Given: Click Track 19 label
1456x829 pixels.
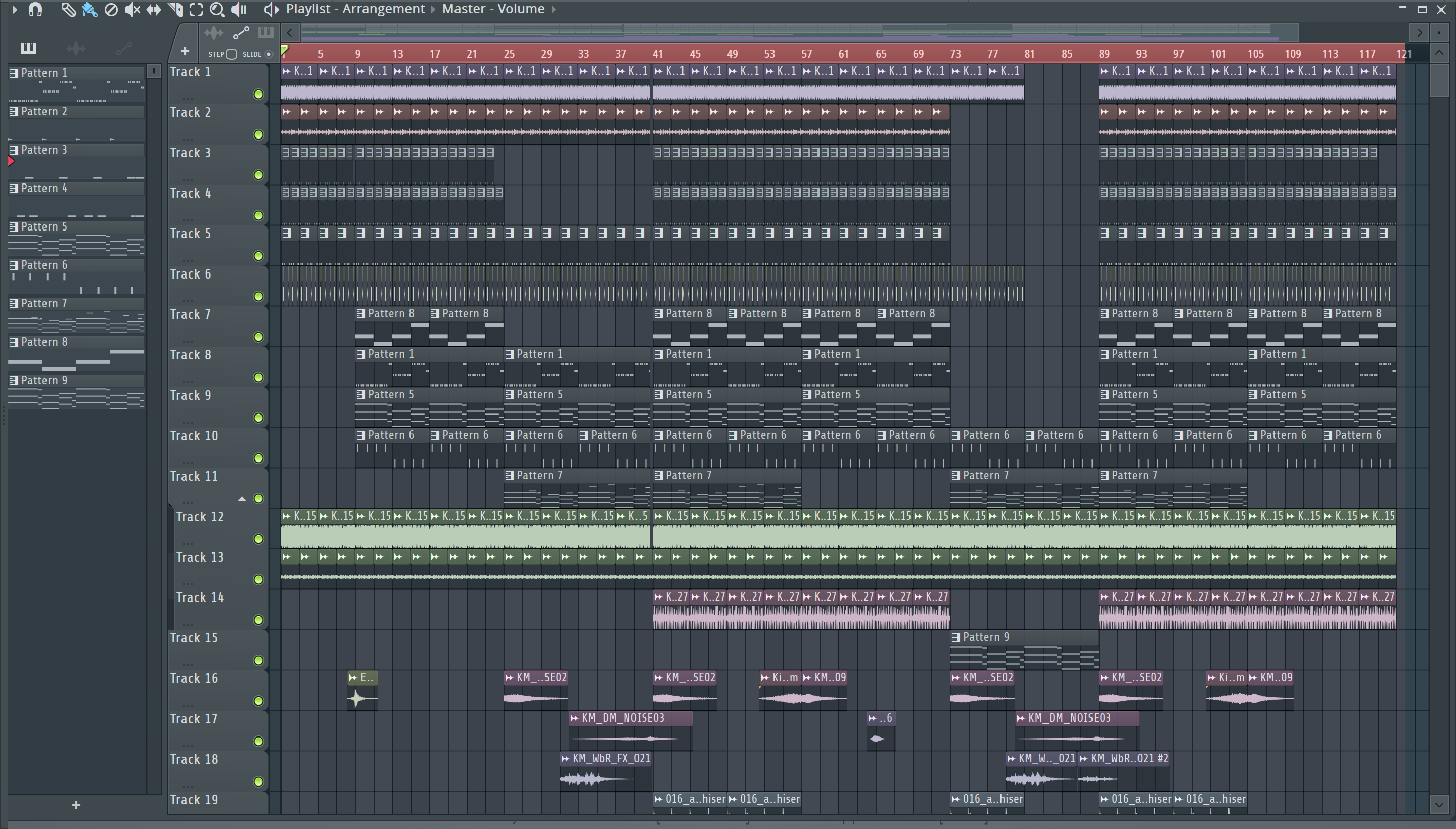Looking at the screenshot, I should 194,799.
